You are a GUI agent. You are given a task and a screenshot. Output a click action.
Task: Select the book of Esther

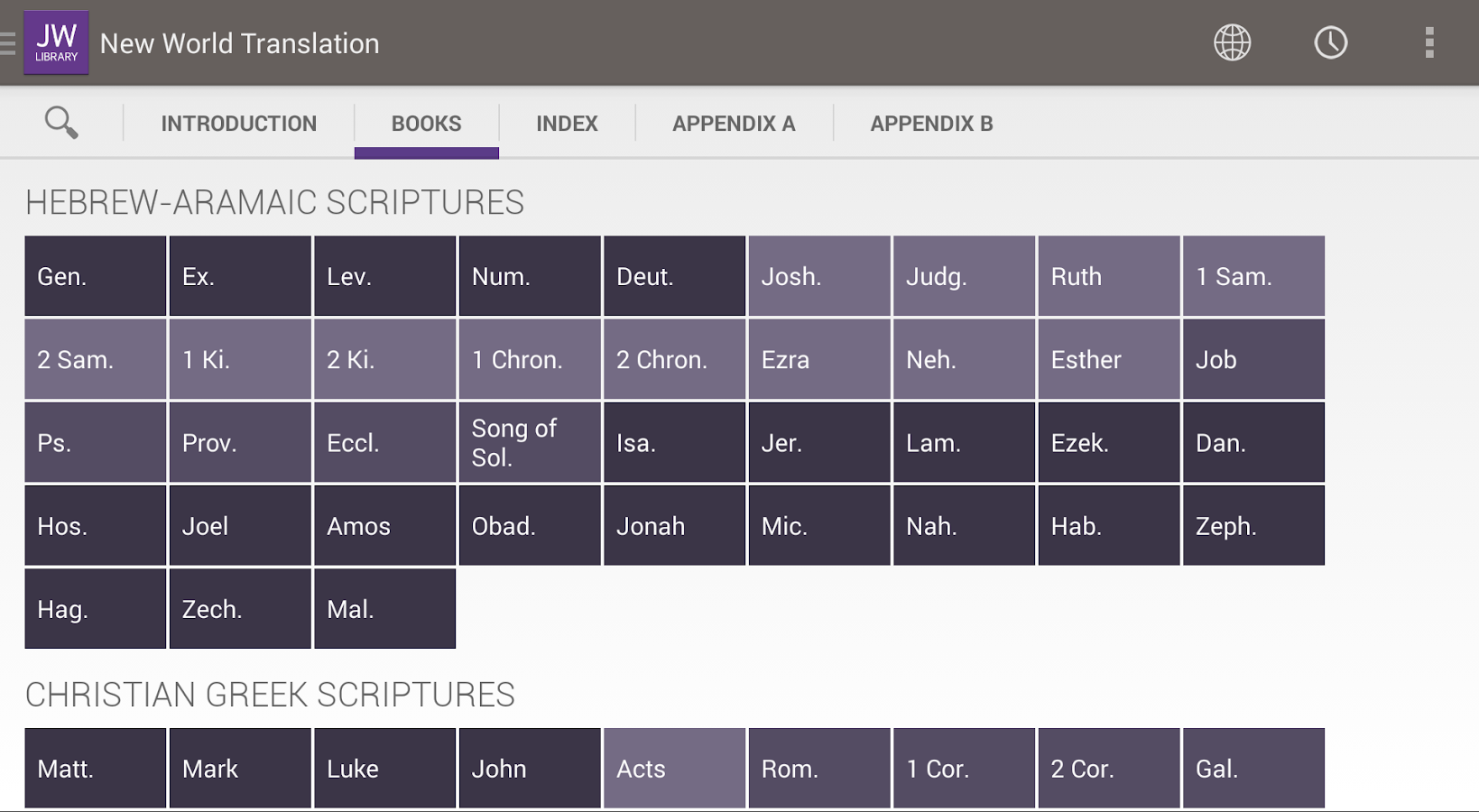1108,358
